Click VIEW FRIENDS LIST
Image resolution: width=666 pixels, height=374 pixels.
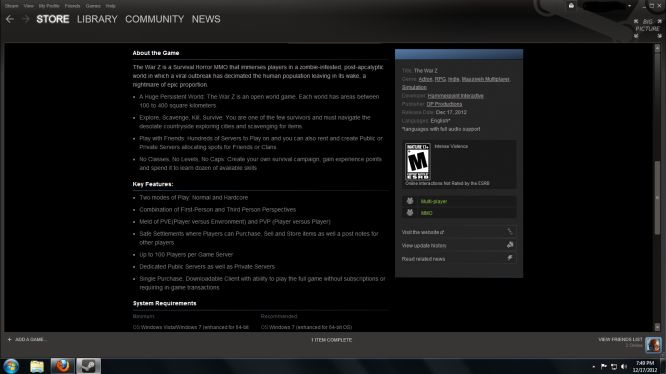620,339
